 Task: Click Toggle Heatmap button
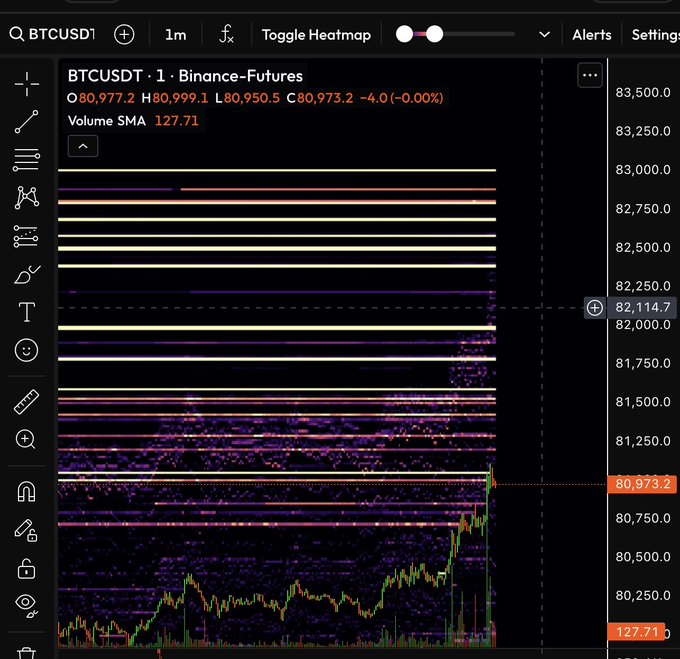click(x=316, y=35)
